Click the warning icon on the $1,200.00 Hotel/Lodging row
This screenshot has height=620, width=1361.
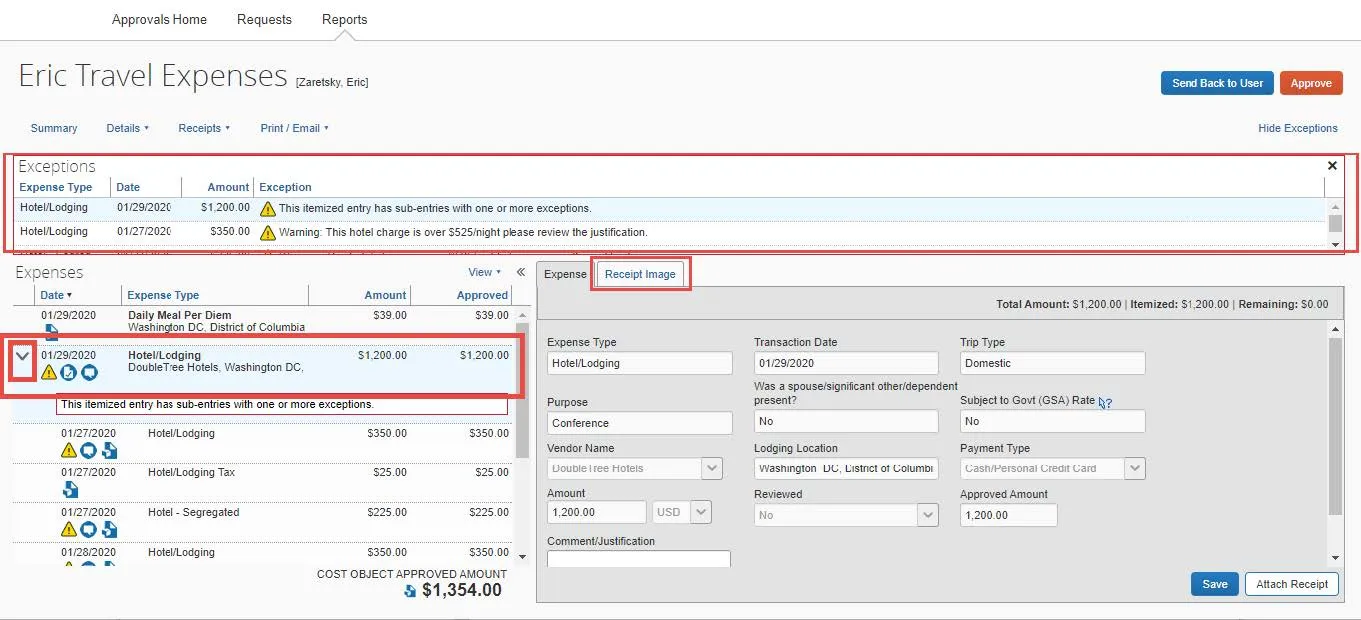pos(49,373)
